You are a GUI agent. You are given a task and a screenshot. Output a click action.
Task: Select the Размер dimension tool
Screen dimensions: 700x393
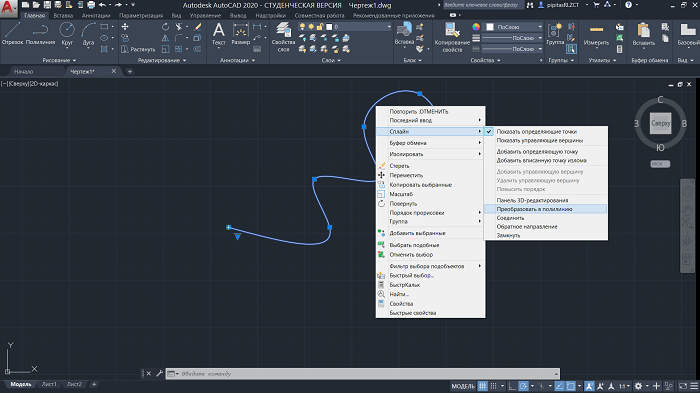pyautogui.click(x=241, y=34)
